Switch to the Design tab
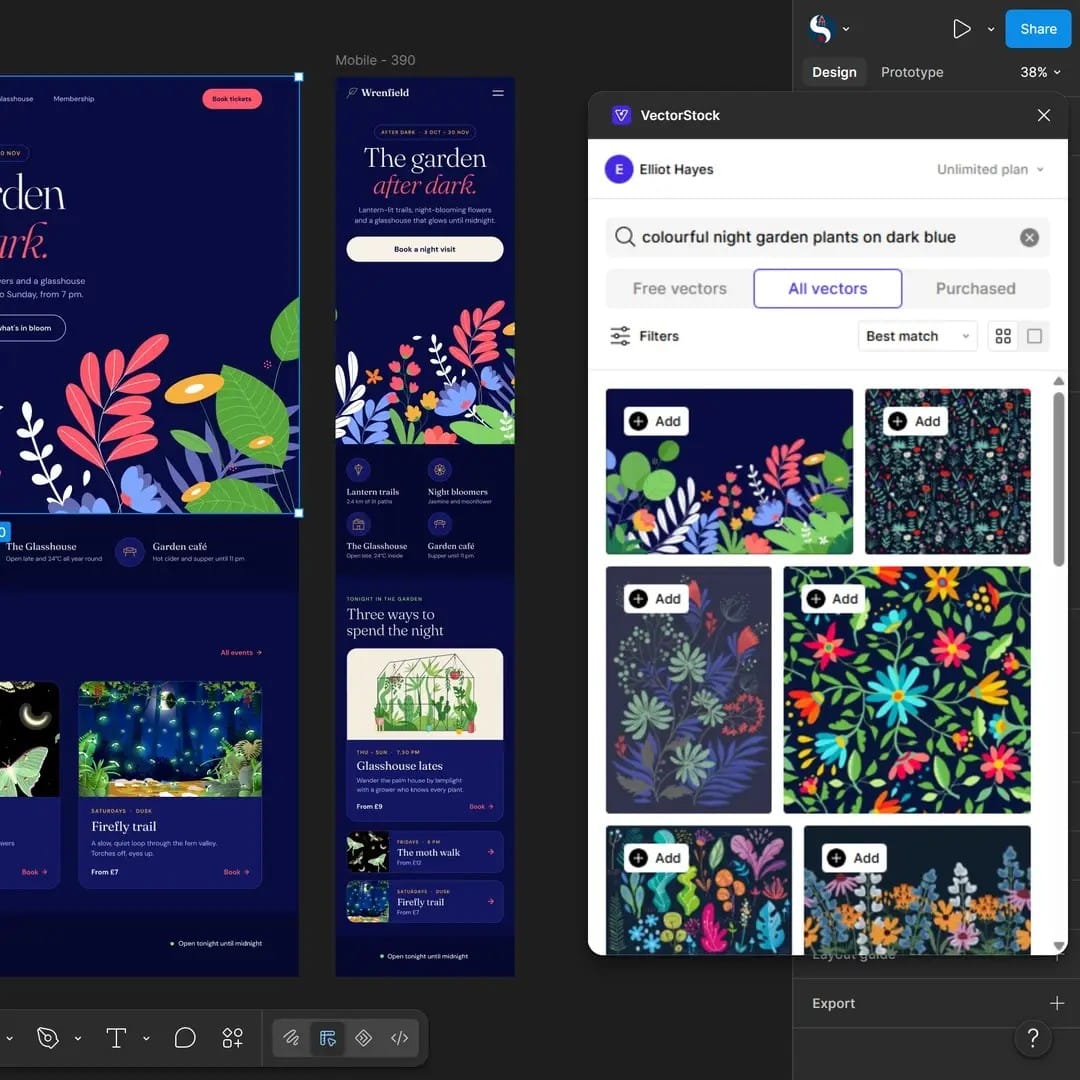The height and width of the screenshot is (1080, 1080). (833, 72)
